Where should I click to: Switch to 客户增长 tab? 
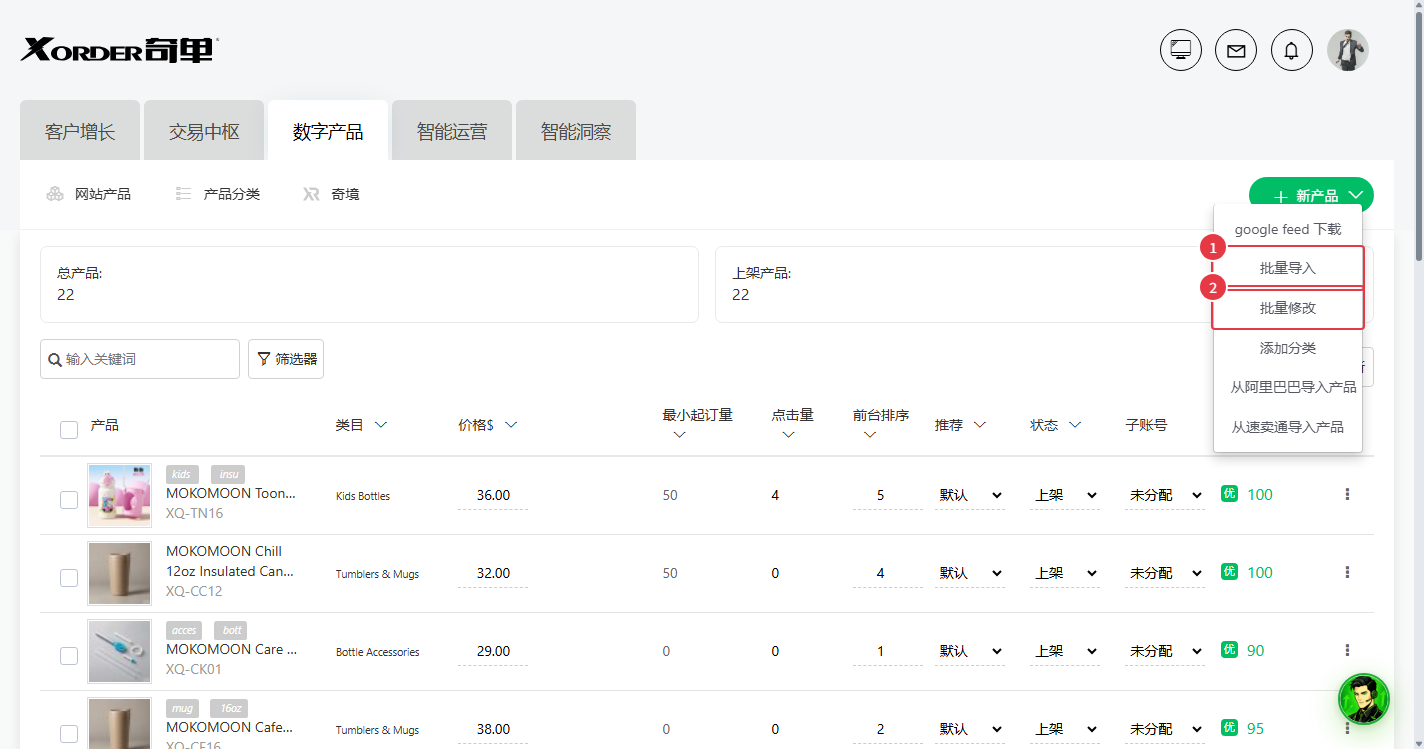[x=80, y=131]
